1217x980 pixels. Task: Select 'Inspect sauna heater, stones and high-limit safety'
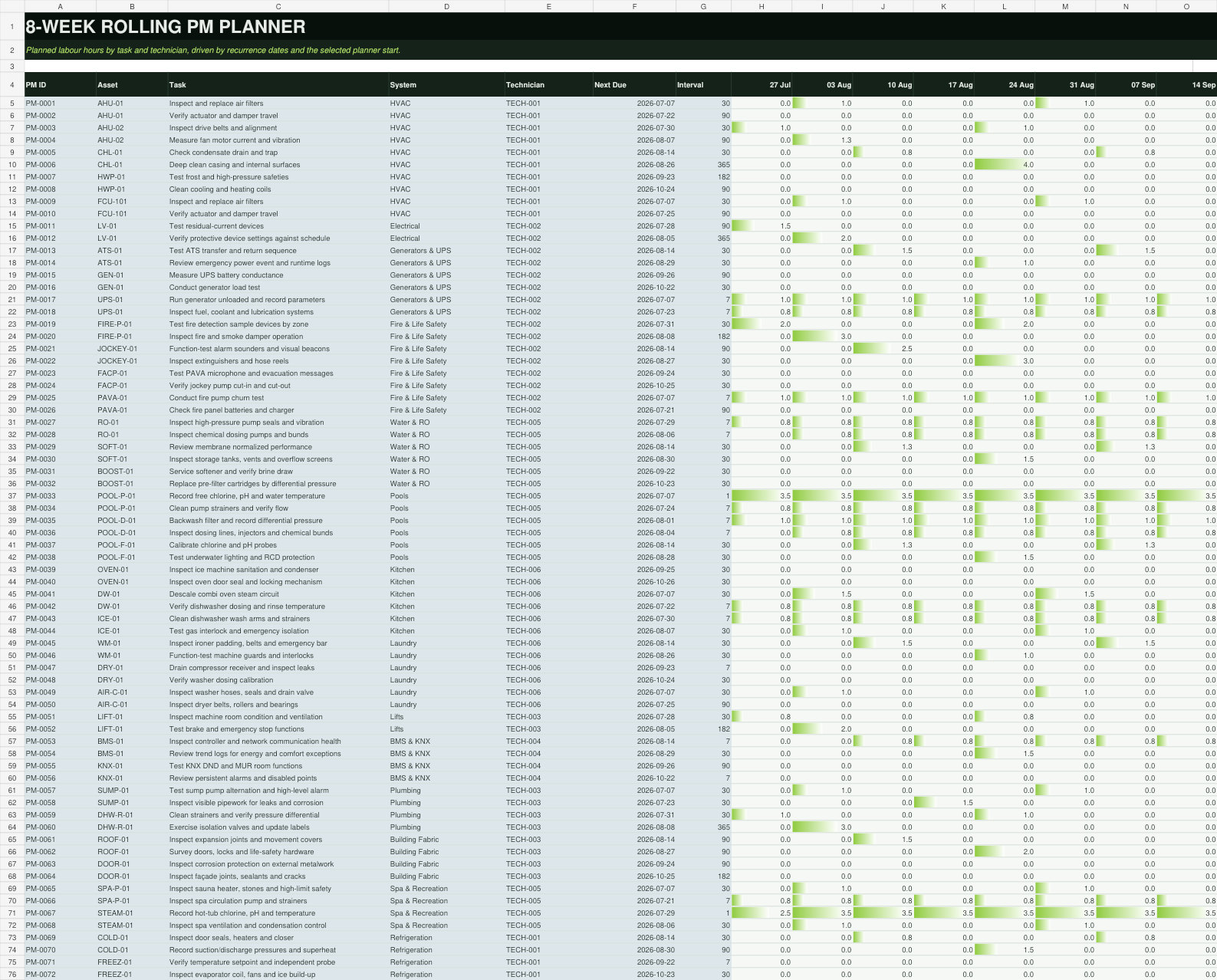[x=278, y=889]
